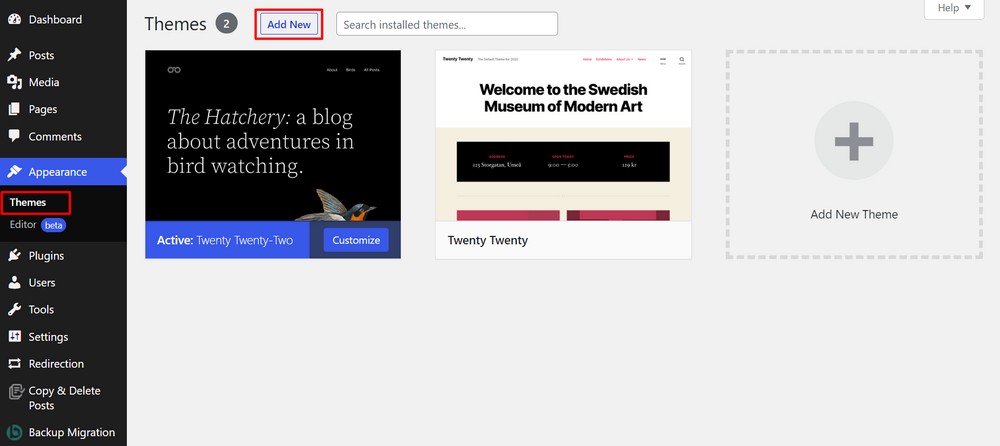Open the Plugins menu item
This screenshot has width=1000, height=446.
(63, 256)
